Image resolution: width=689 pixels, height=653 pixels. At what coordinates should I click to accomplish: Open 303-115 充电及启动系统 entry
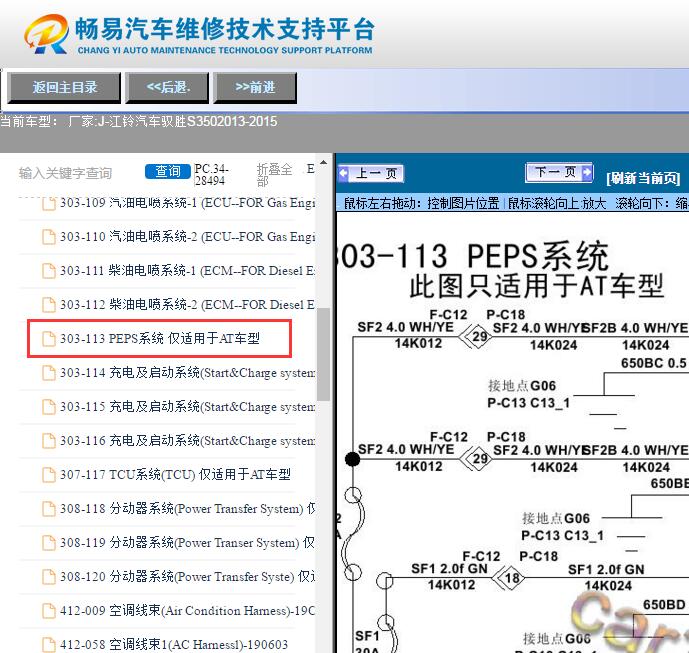pos(188,406)
